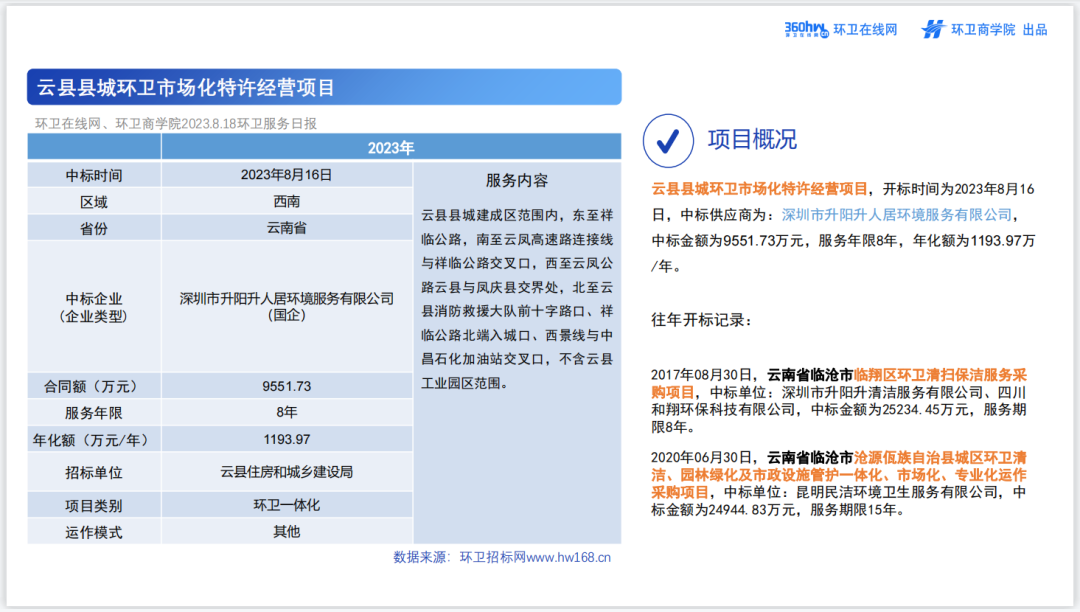1080x612 pixels.
Task: Select the 中标时间 row label
Action: point(94,175)
